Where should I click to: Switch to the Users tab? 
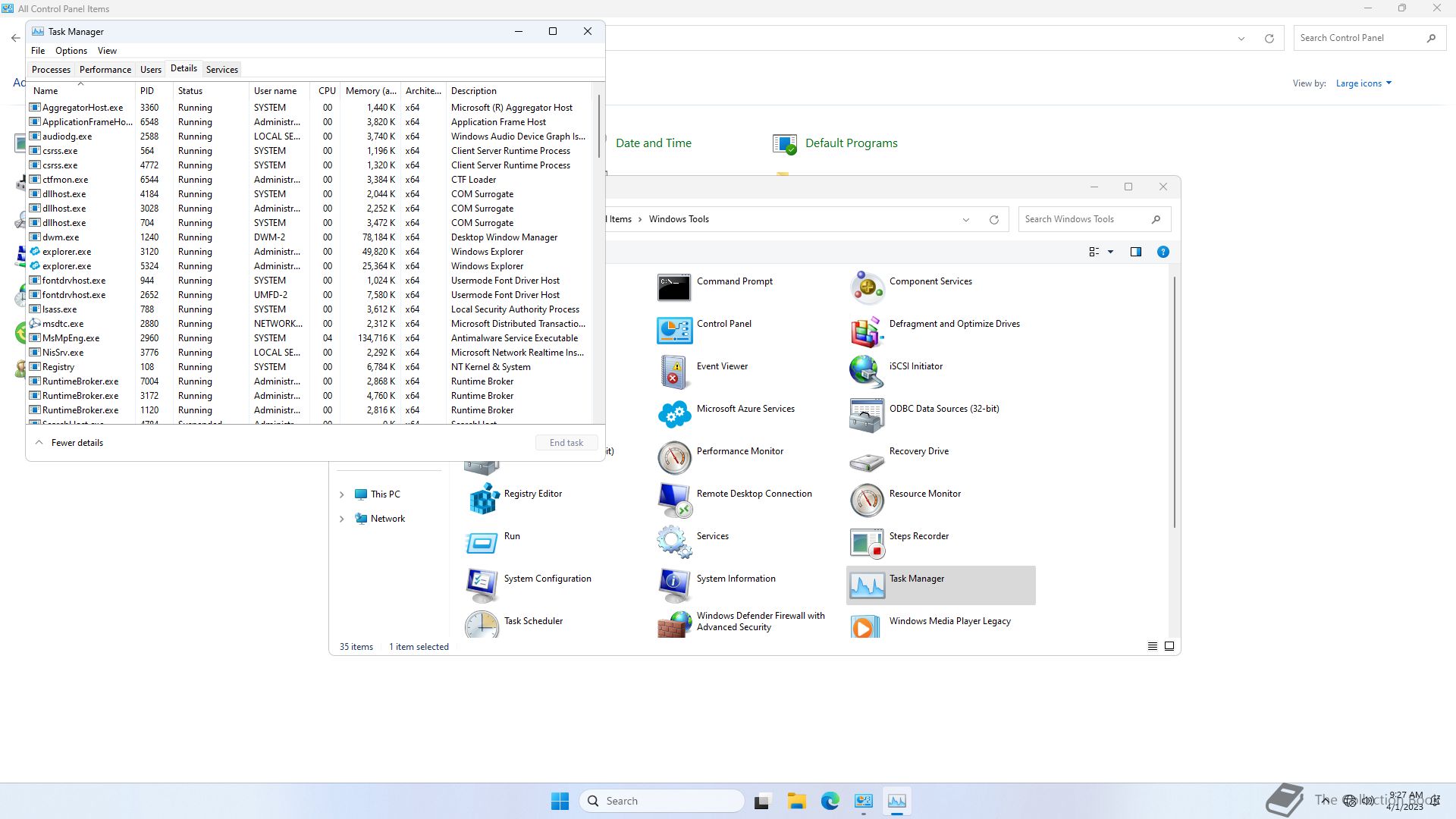151,70
